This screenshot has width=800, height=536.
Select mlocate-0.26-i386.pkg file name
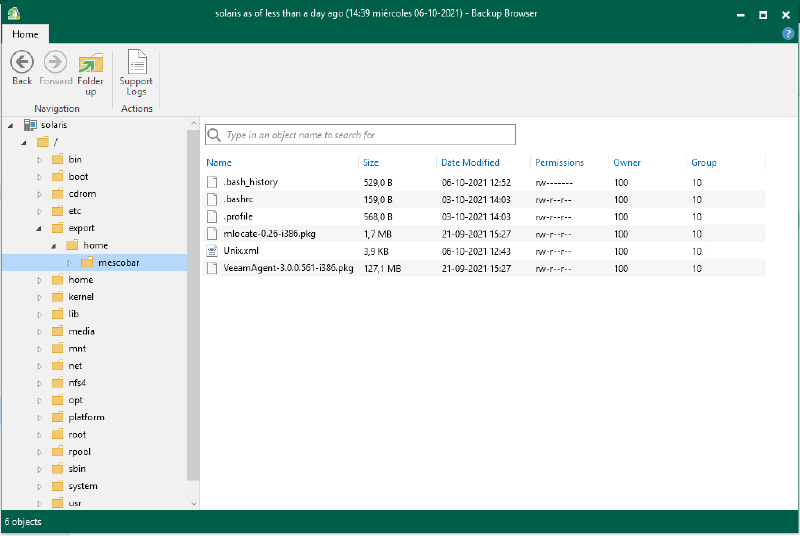tap(269, 234)
